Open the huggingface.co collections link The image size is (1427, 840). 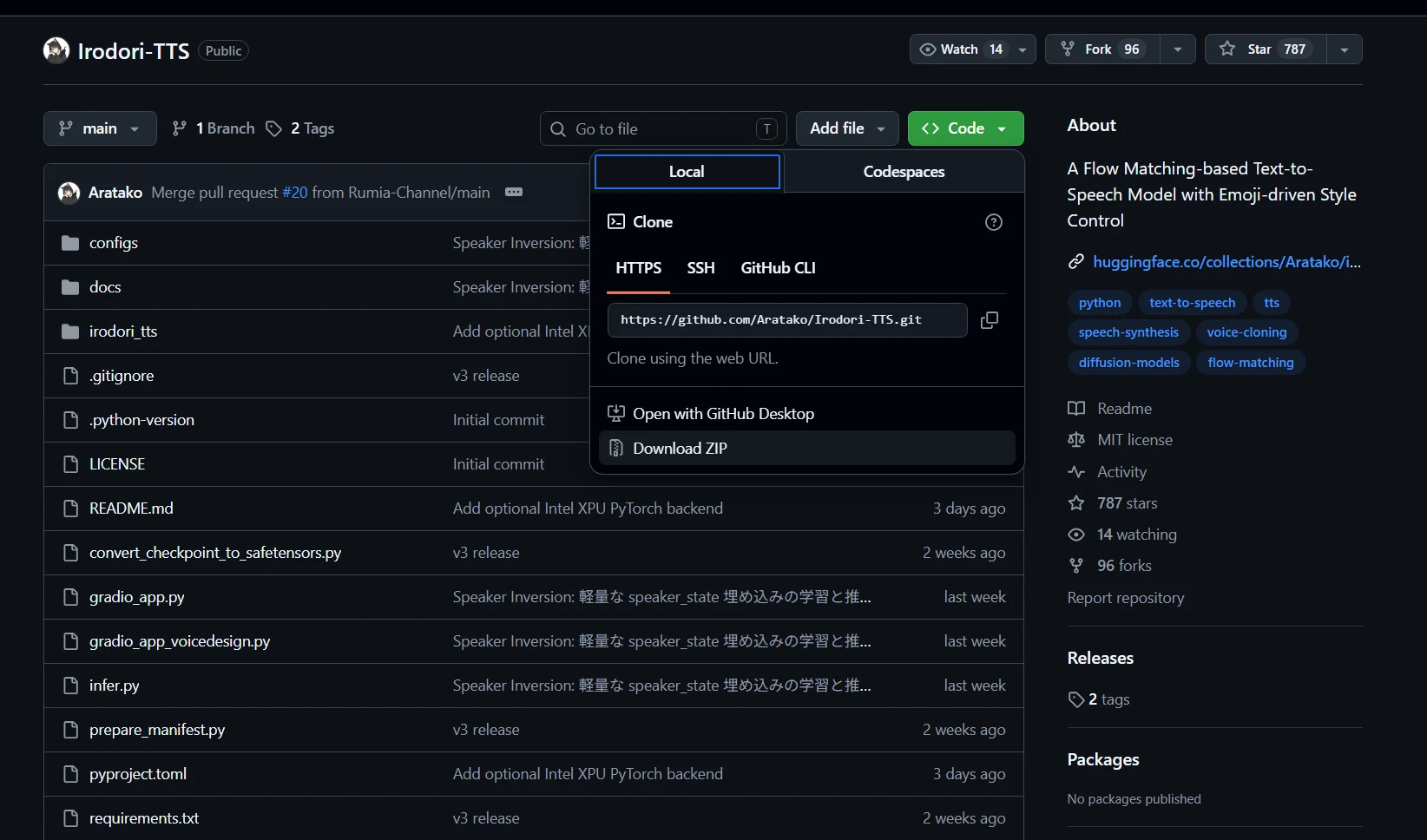pos(1226,262)
